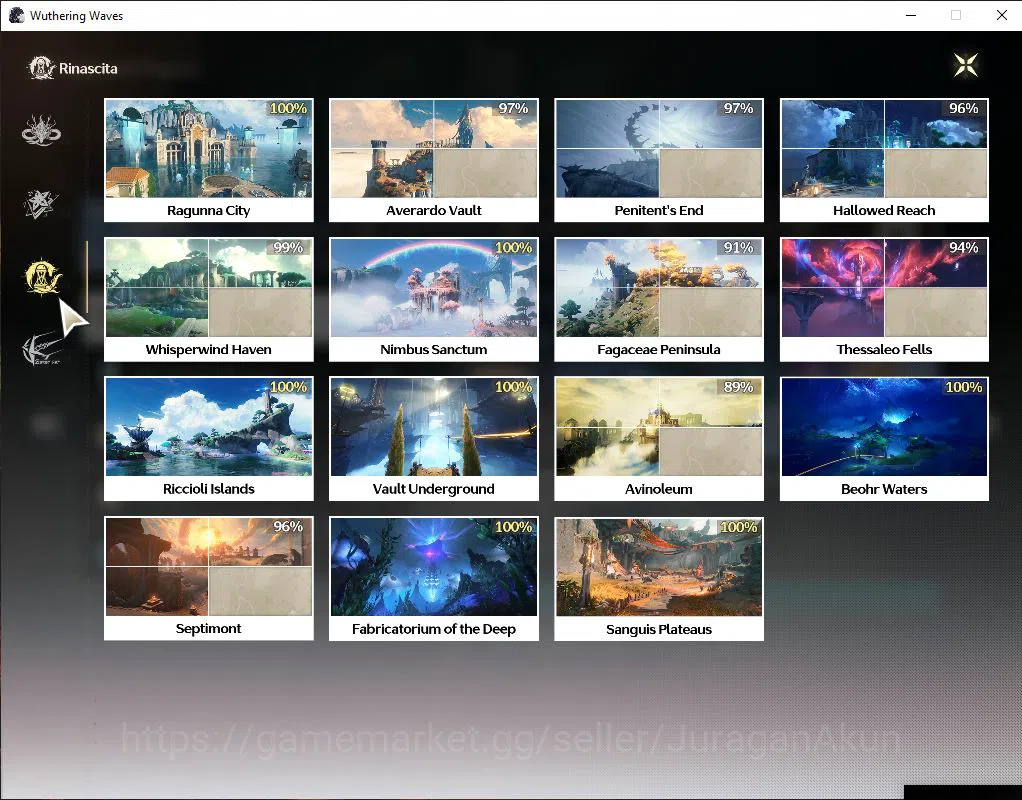Open the Averardo Vault area card
The width and height of the screenshot is (1022, 800).
[x=433, y=160]
